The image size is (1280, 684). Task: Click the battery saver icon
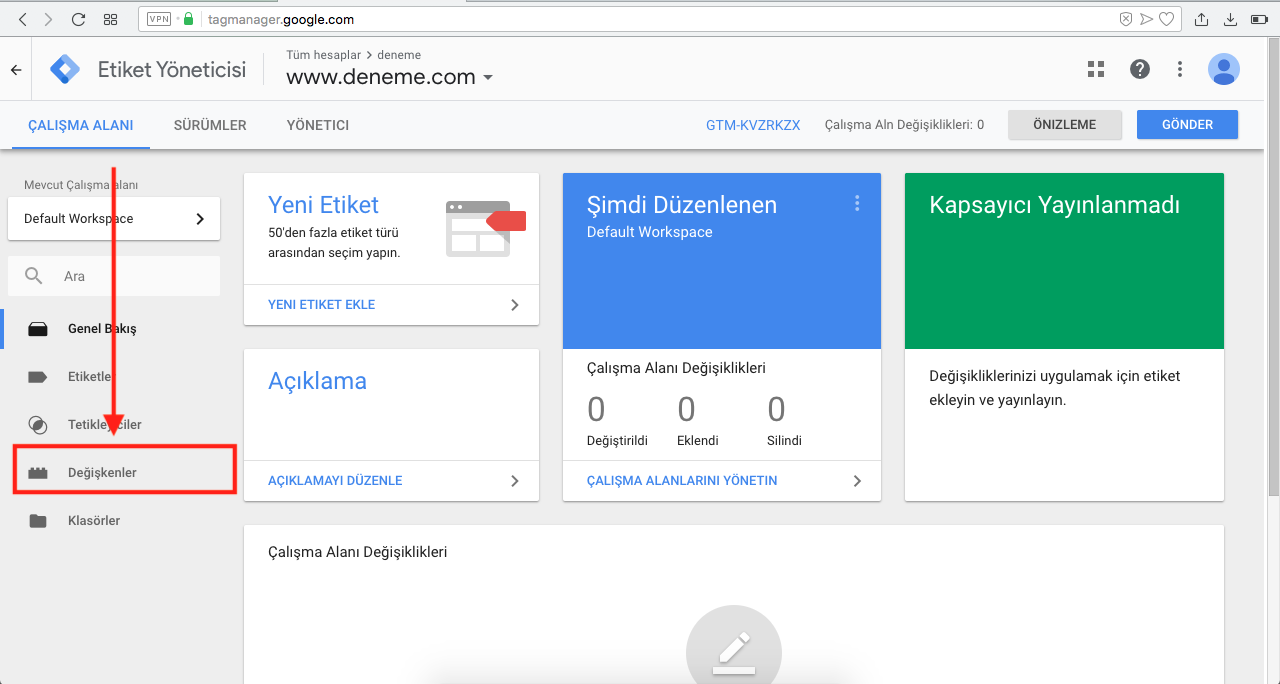(1259, 19)
